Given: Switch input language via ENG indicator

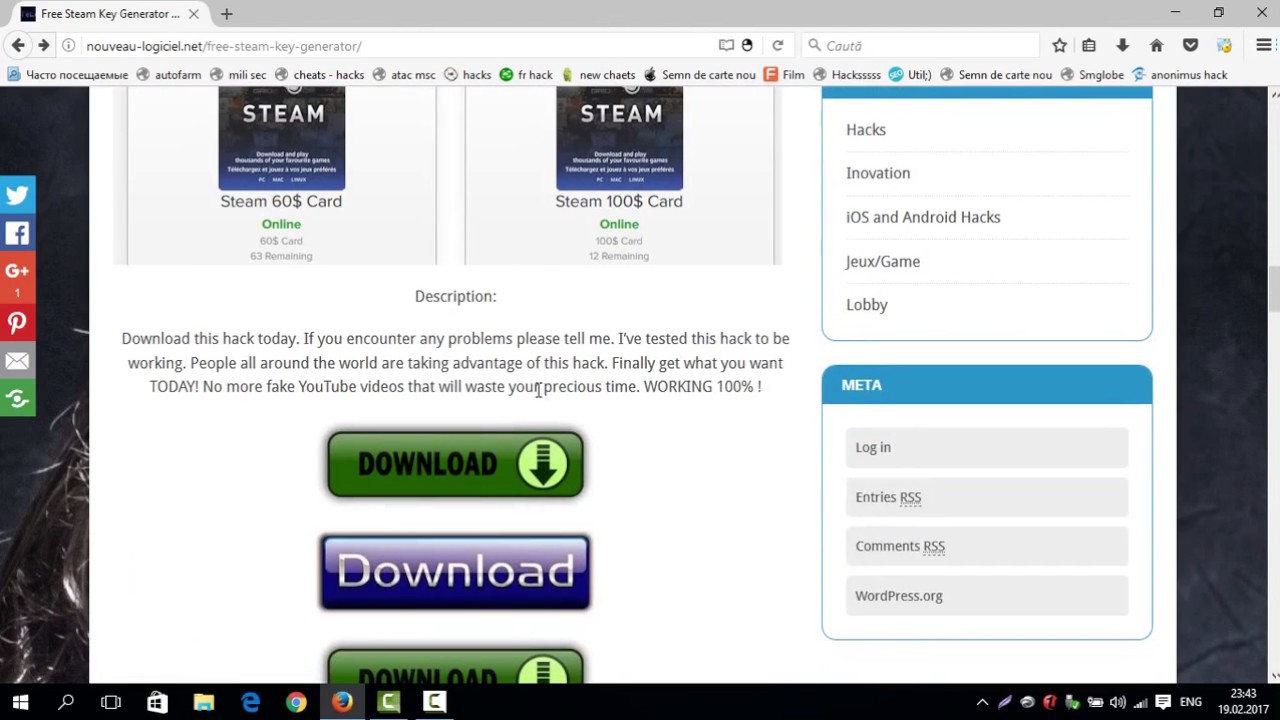Looking at the screenshot, I should pyautogui.click(x=1190, y=702).
